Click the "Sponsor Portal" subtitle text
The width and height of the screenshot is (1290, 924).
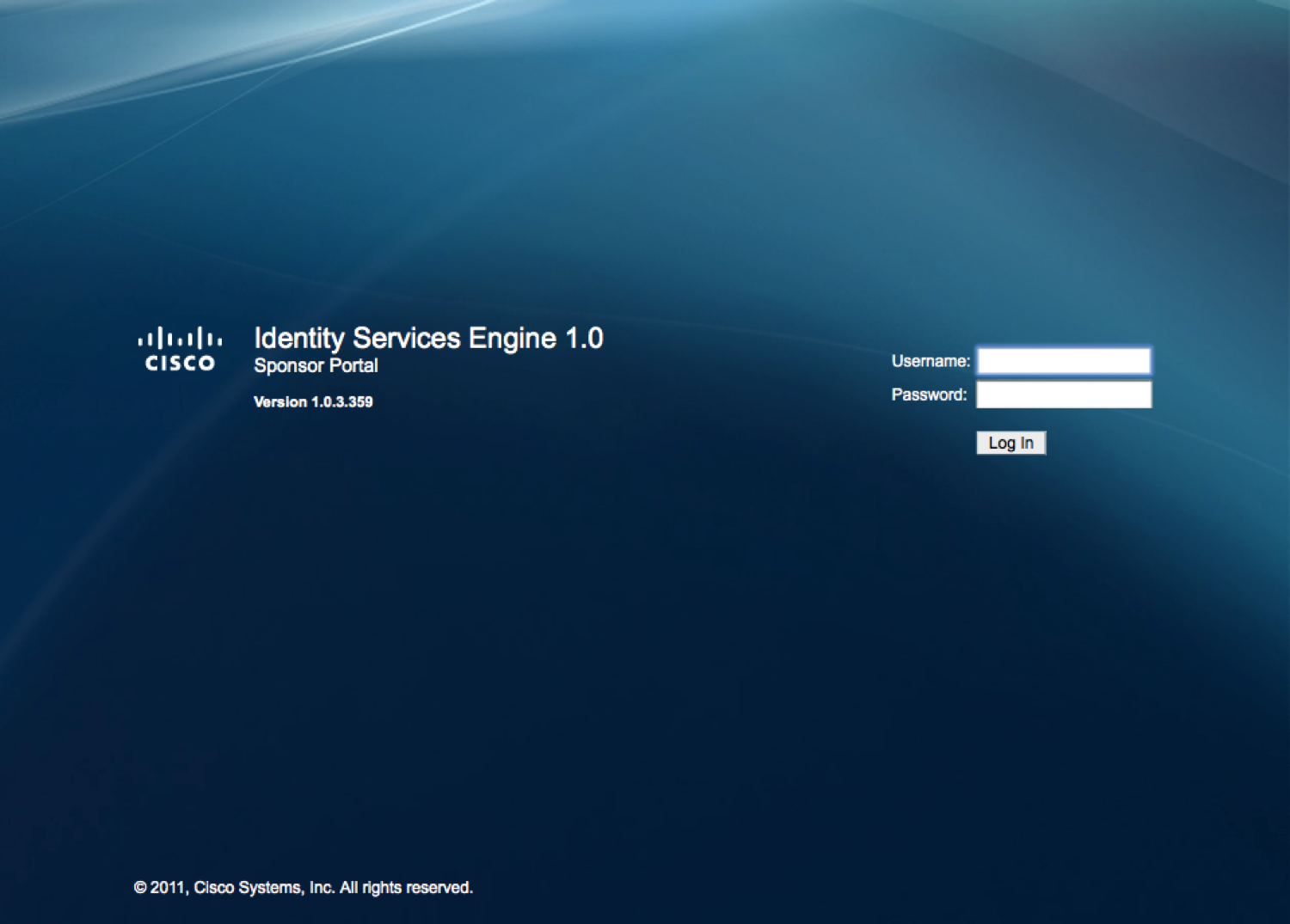(316, 365)
